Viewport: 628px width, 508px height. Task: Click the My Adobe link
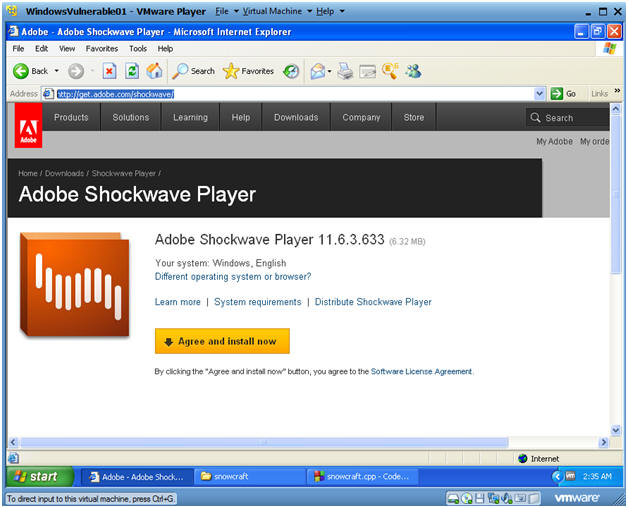click(554, 141)
